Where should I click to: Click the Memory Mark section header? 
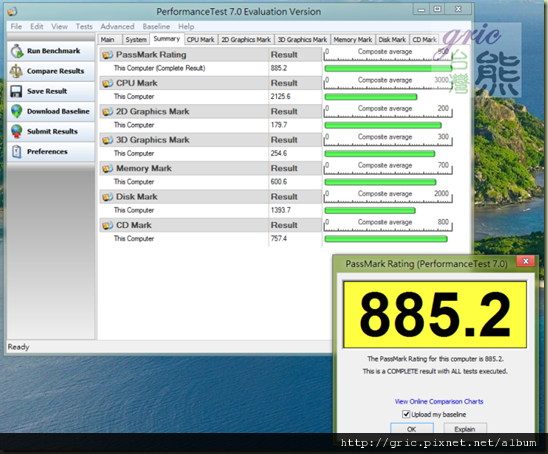[211, 168]
